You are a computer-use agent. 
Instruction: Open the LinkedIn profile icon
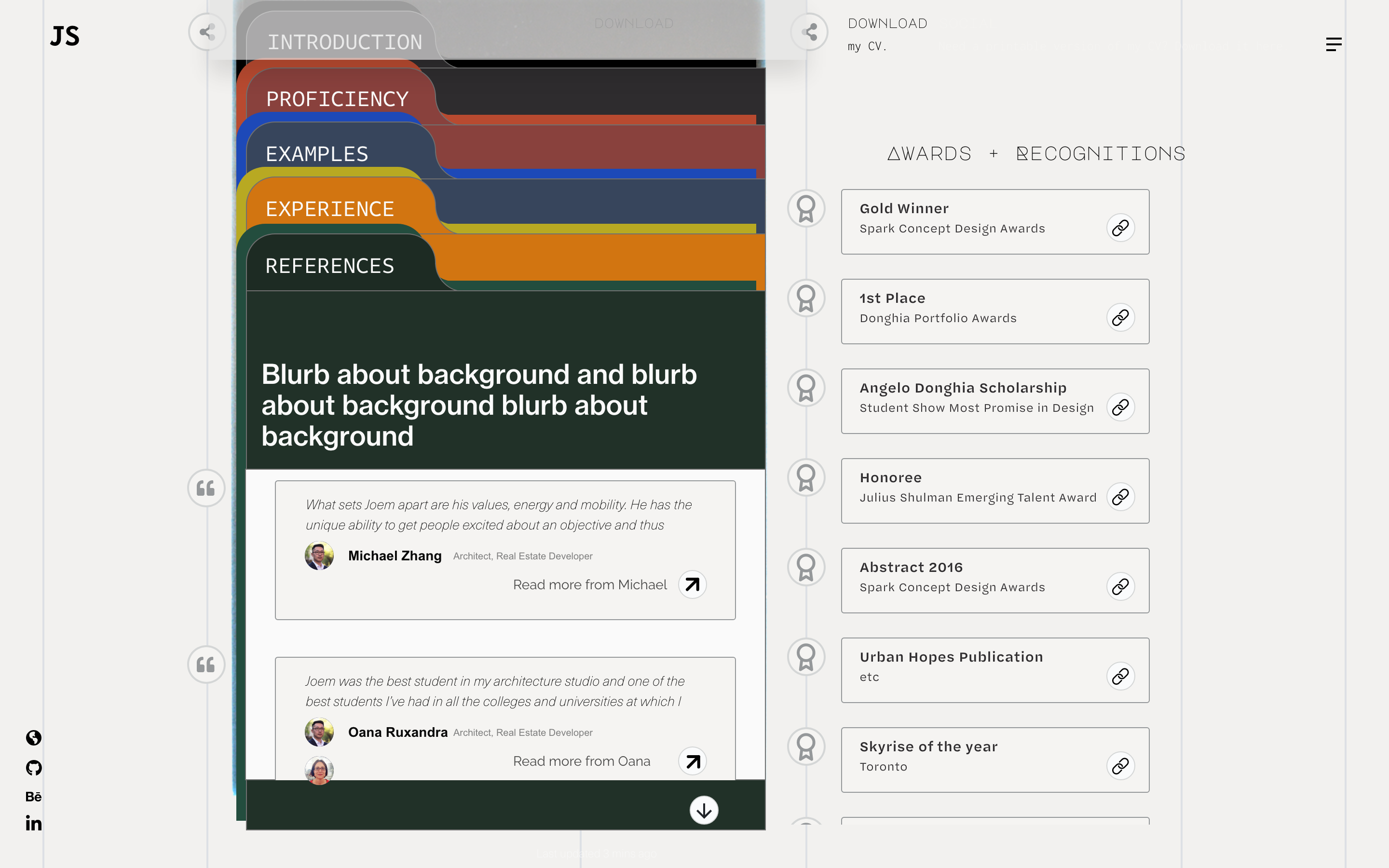(x=33, y=824)
